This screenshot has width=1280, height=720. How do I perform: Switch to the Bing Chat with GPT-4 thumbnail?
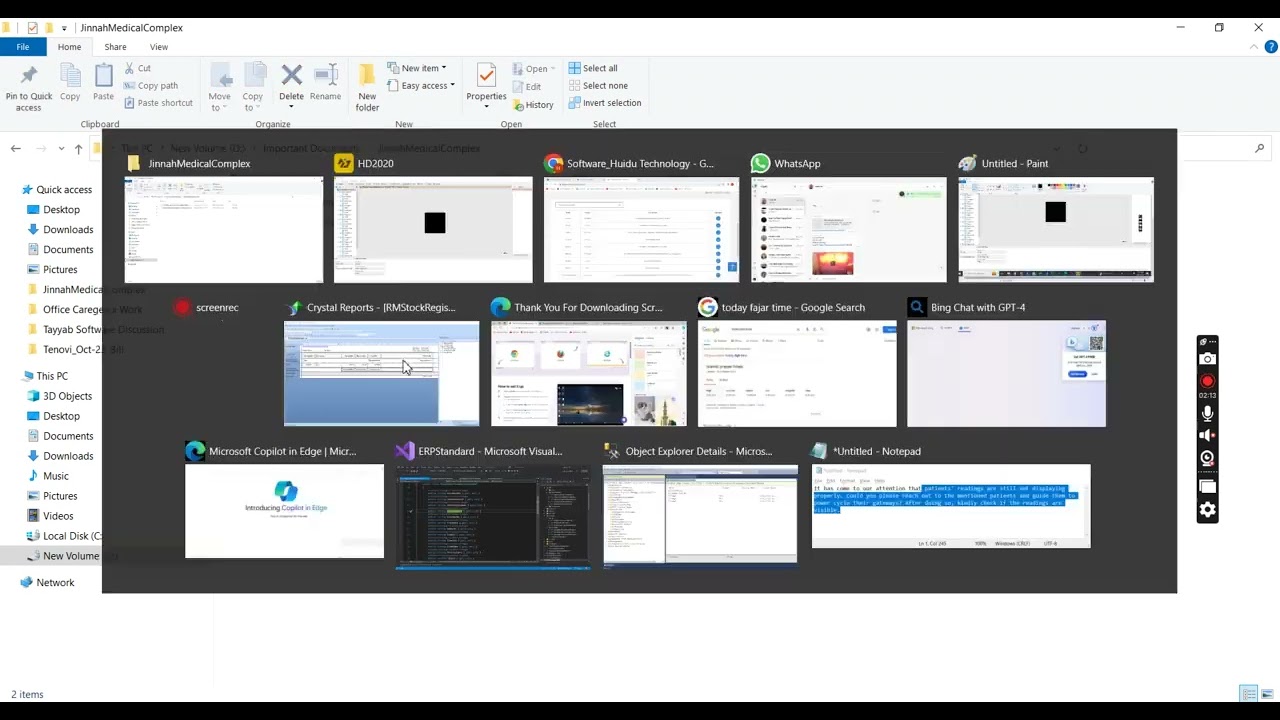pos(1006,363)
